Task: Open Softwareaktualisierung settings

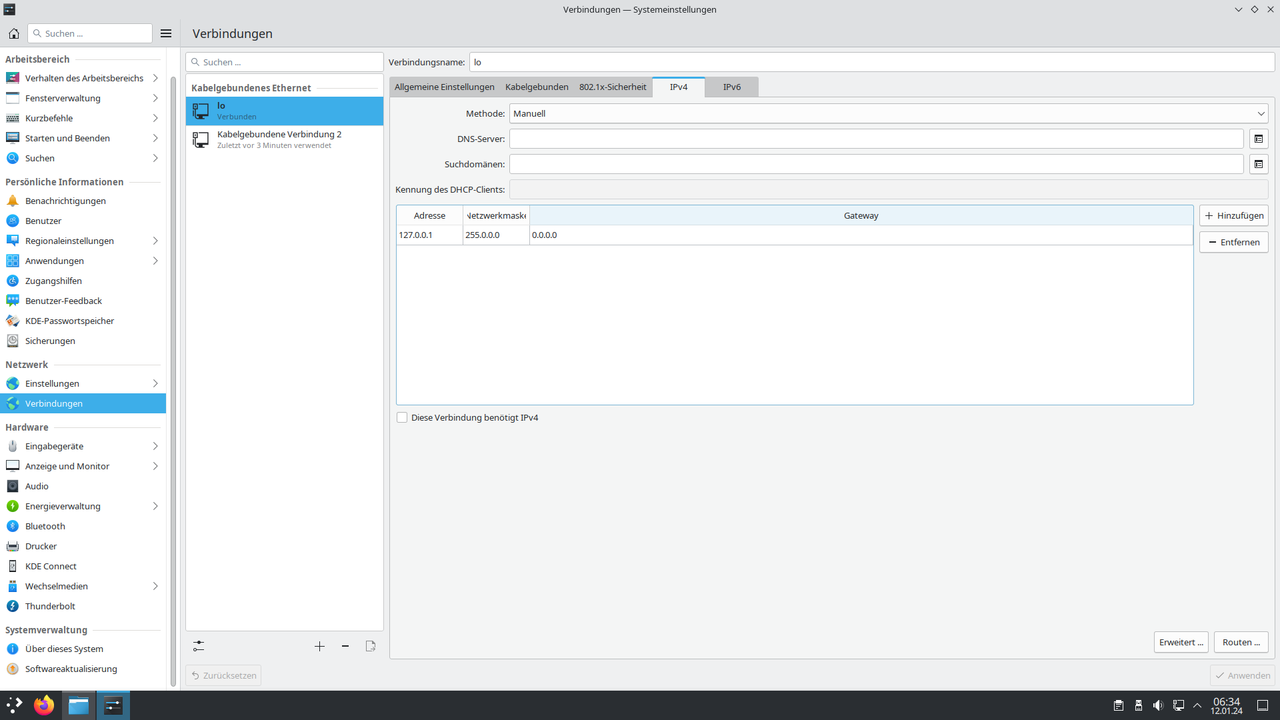Action: [83, 669]
